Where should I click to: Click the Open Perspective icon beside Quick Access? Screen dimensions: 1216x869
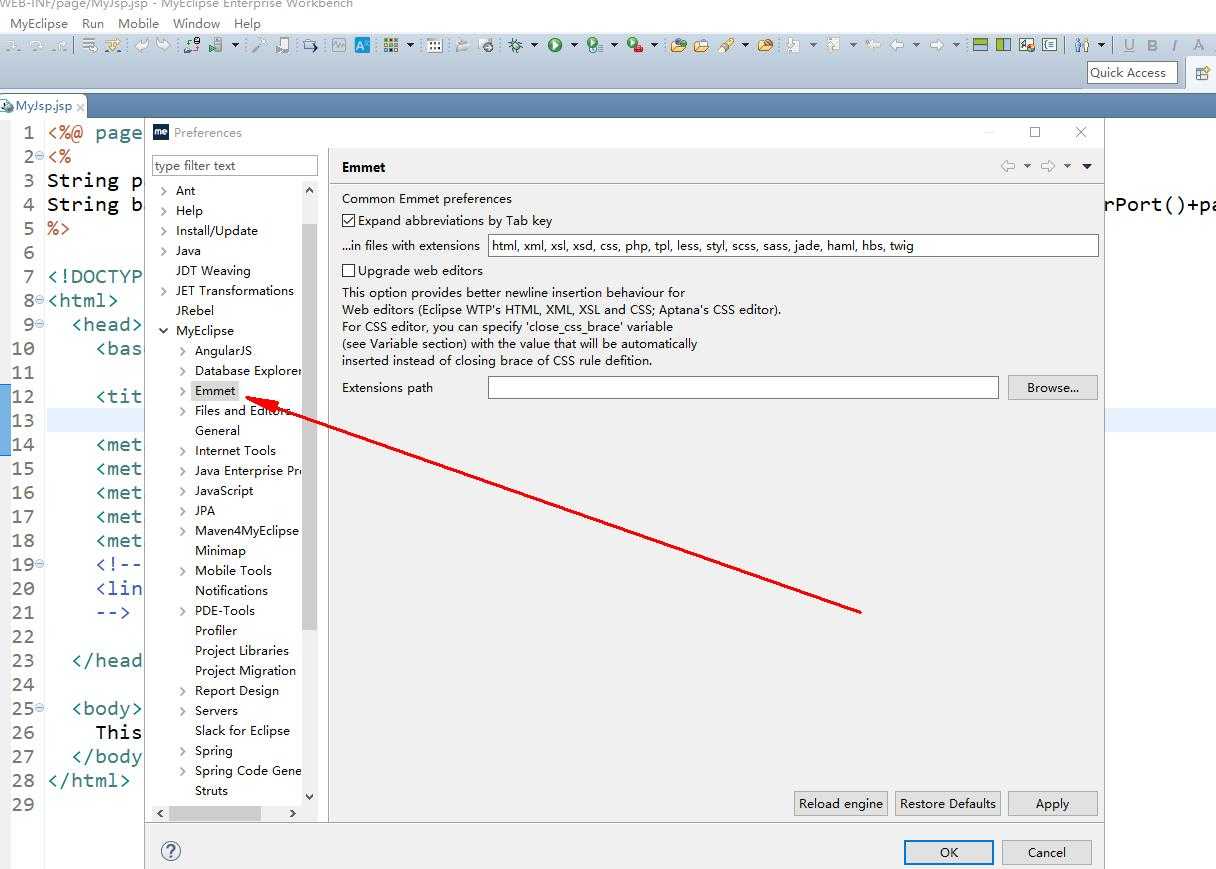tap(1203, 73)
